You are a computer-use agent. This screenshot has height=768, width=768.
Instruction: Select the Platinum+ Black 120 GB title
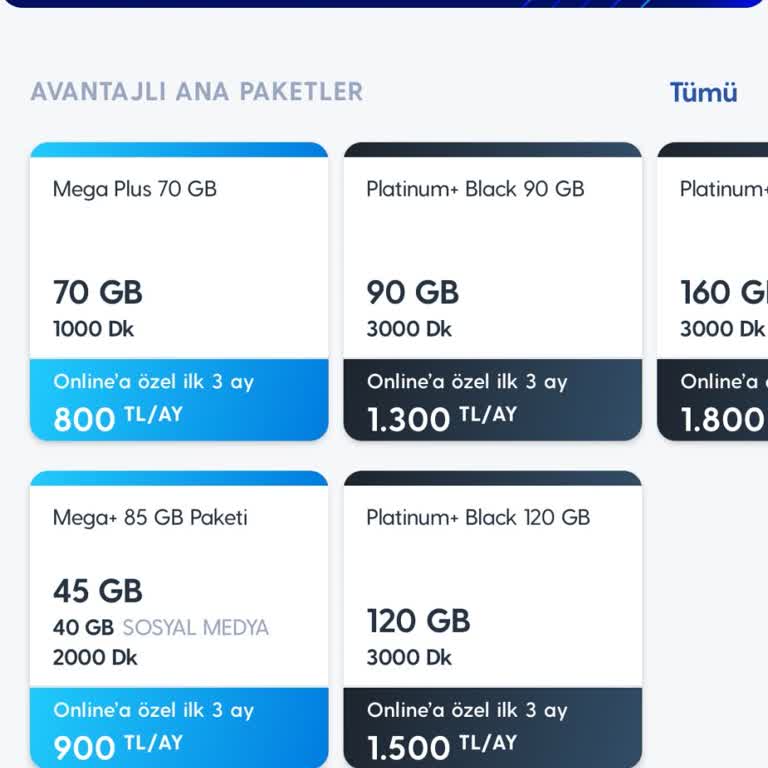point(478,518)
